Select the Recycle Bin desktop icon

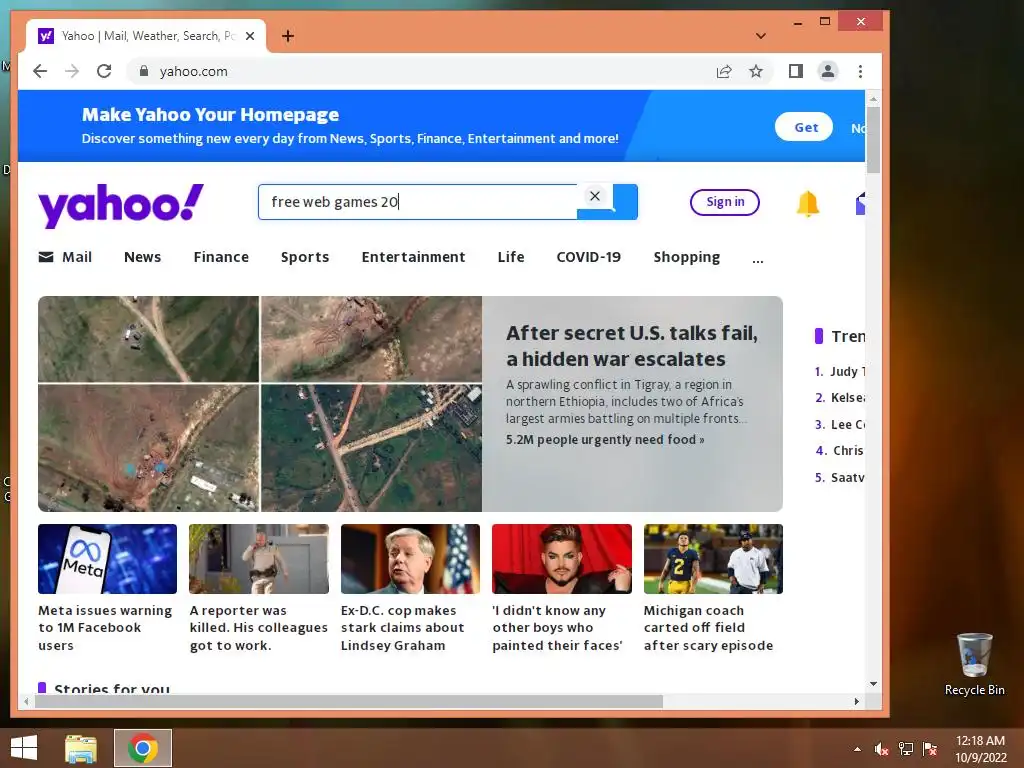pos(974,664)
